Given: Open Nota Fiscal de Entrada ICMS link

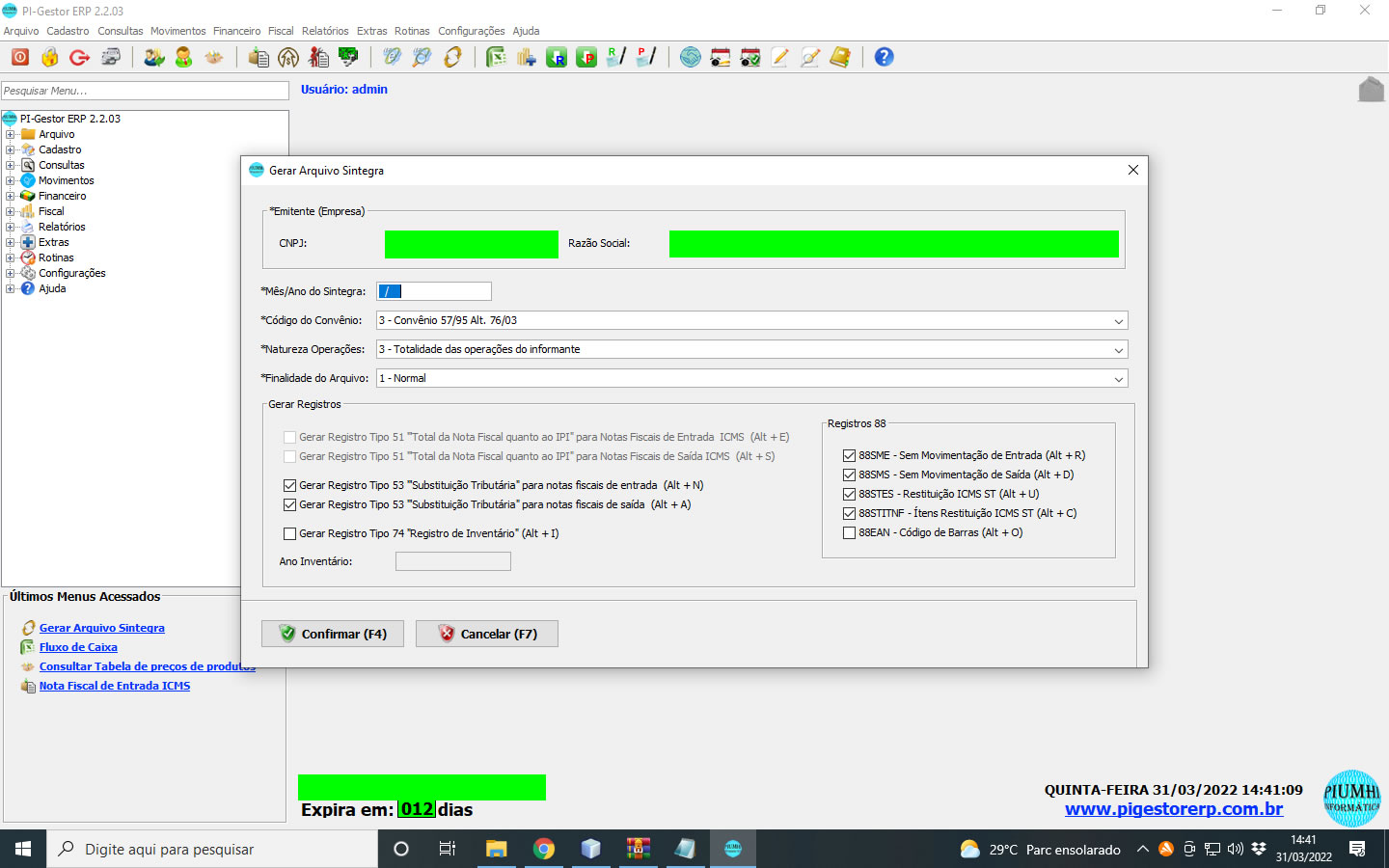Looking at the screenshot, I should click(x=115, y=686).
